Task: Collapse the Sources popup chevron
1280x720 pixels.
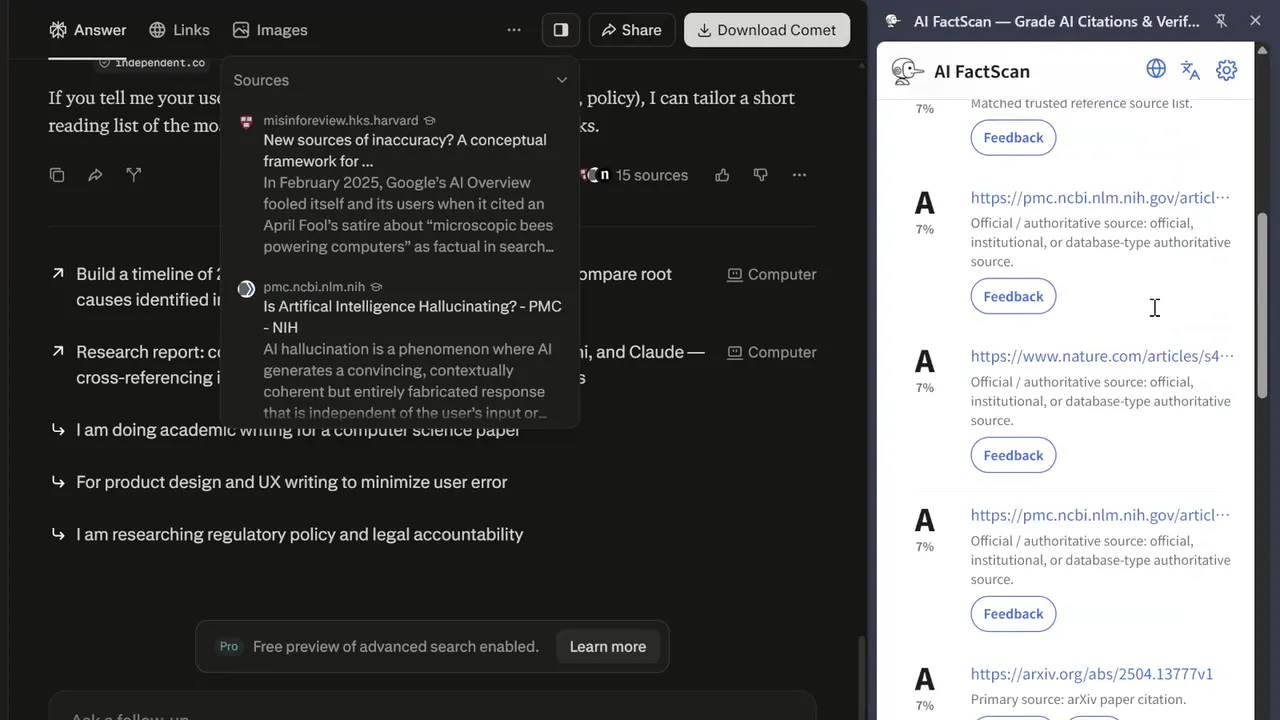Action: point(562,80)
